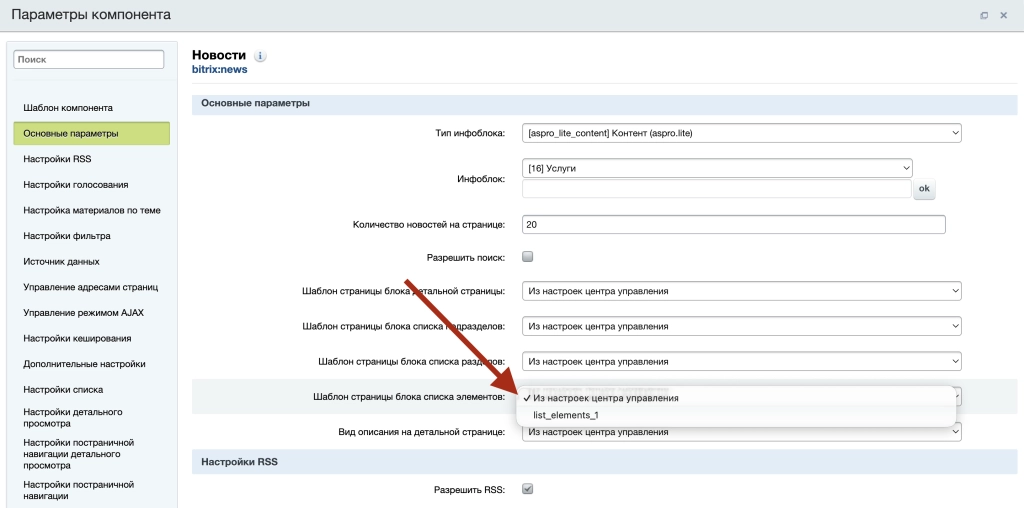Go to Шаблон компонента section

[x=68, y=107]
